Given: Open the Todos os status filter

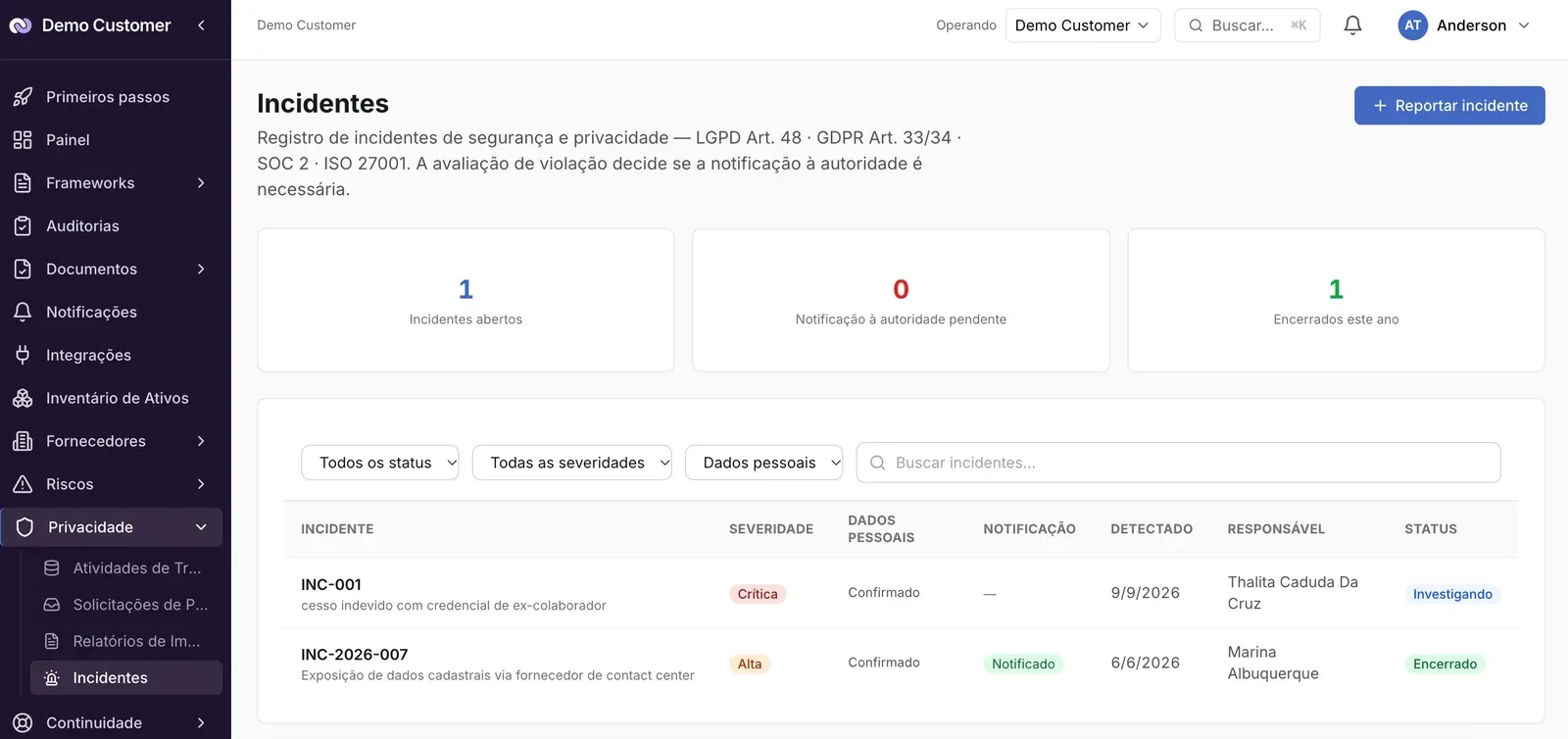Looking at the screenshot, I should [x=380, y=463].
